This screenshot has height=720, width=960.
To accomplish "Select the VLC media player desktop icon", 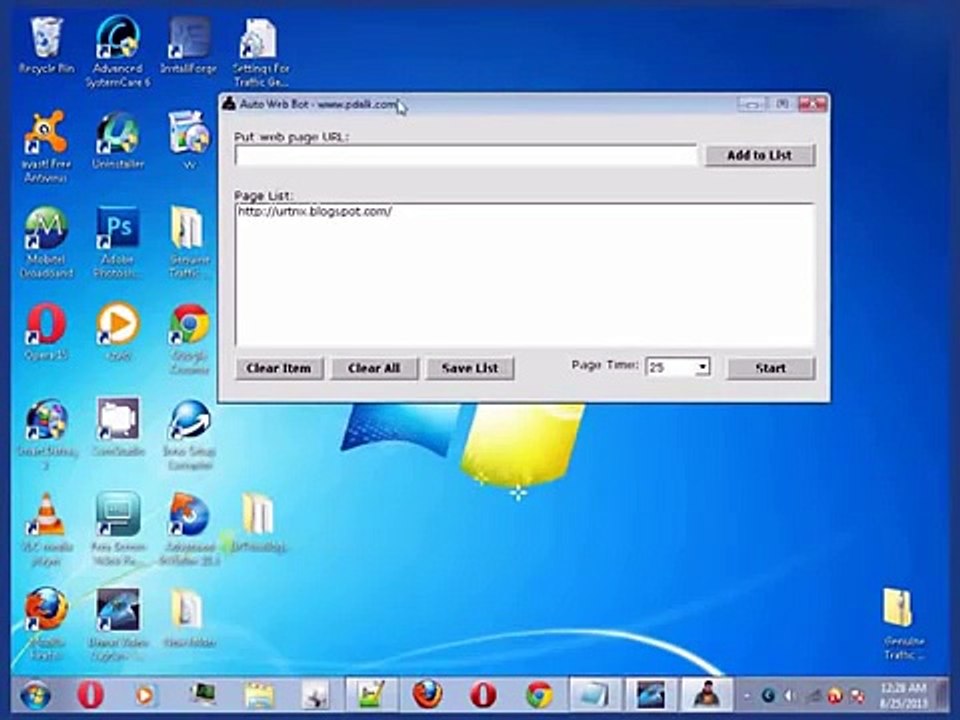I will 47,530.
